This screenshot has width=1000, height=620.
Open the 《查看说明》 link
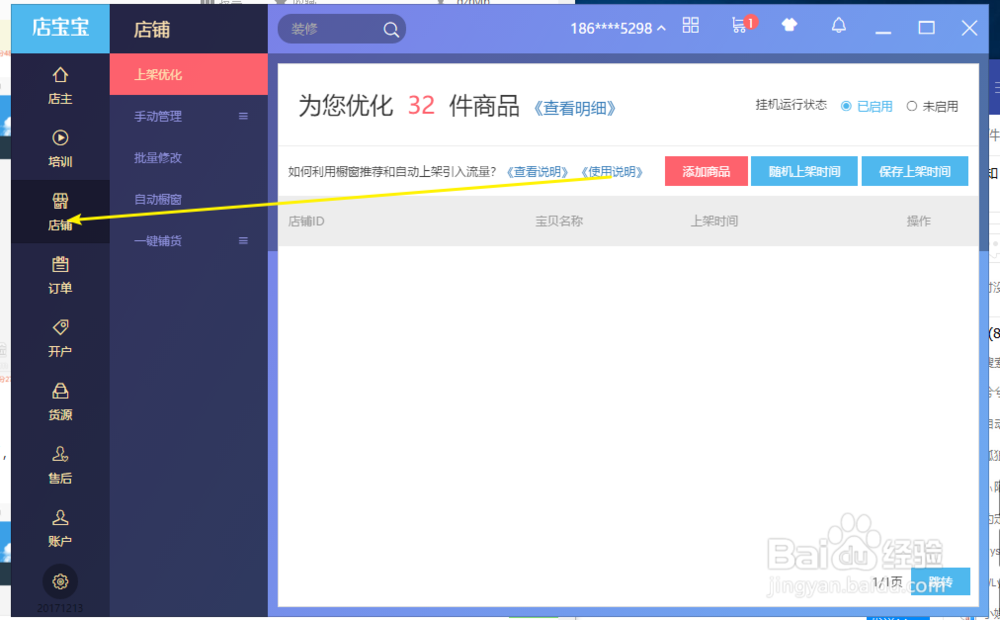[537, 172]
